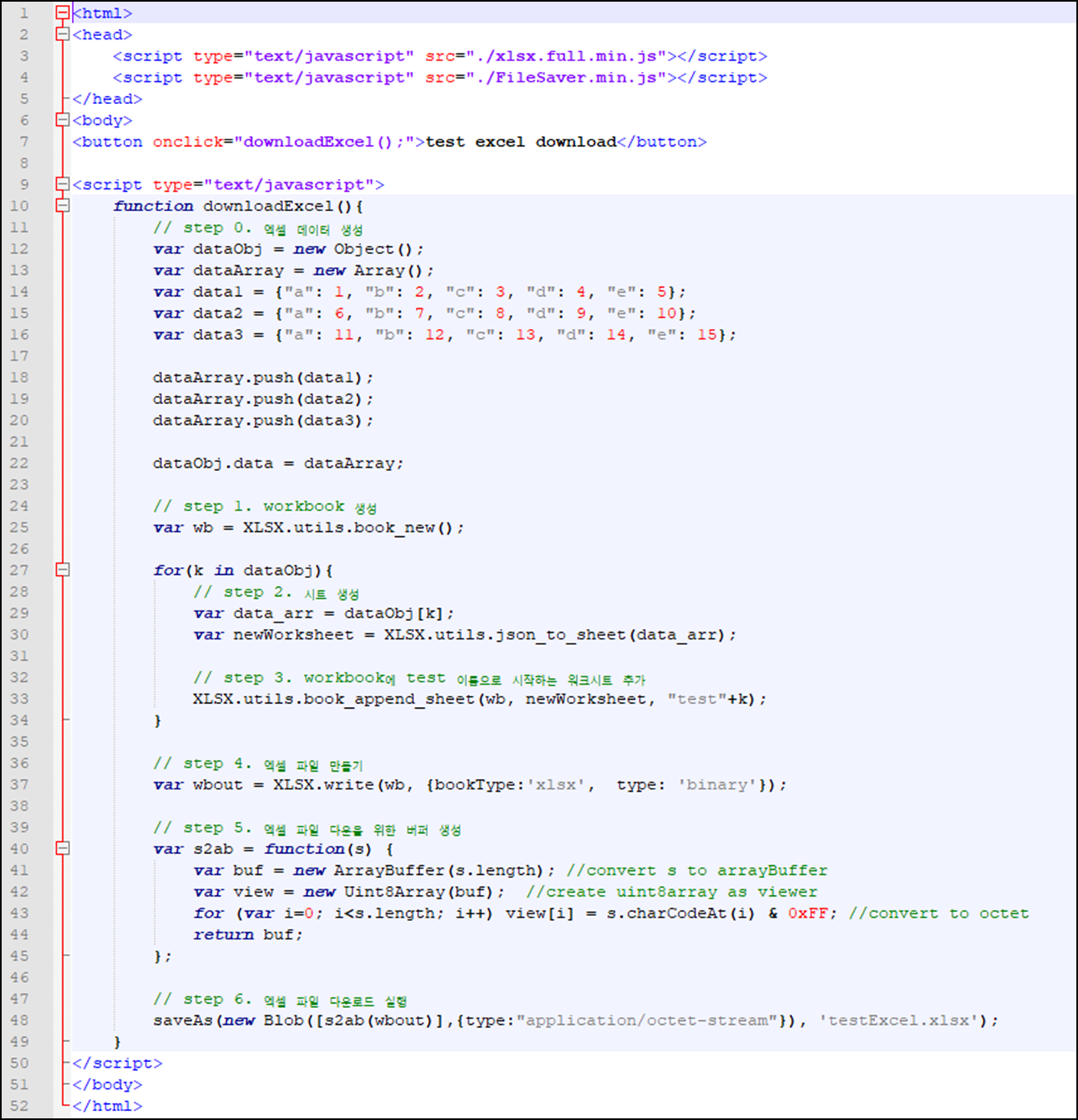
Task: Click the saveAs function name on line 48
Action: (x=183, y=1020)
